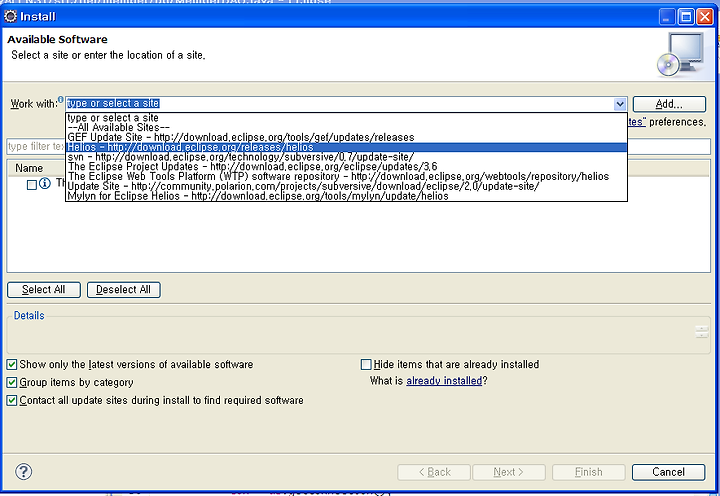Click the install wizard computer and CD image
This screenshot has width=720, height=496.
680,55
